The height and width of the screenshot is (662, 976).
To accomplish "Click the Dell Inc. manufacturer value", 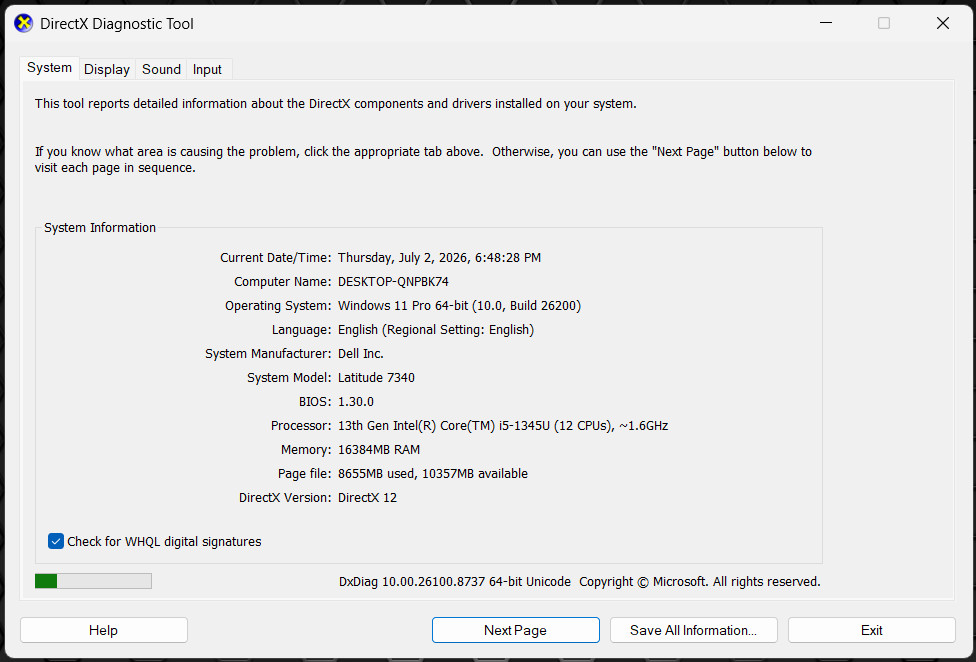I will 360,354.
